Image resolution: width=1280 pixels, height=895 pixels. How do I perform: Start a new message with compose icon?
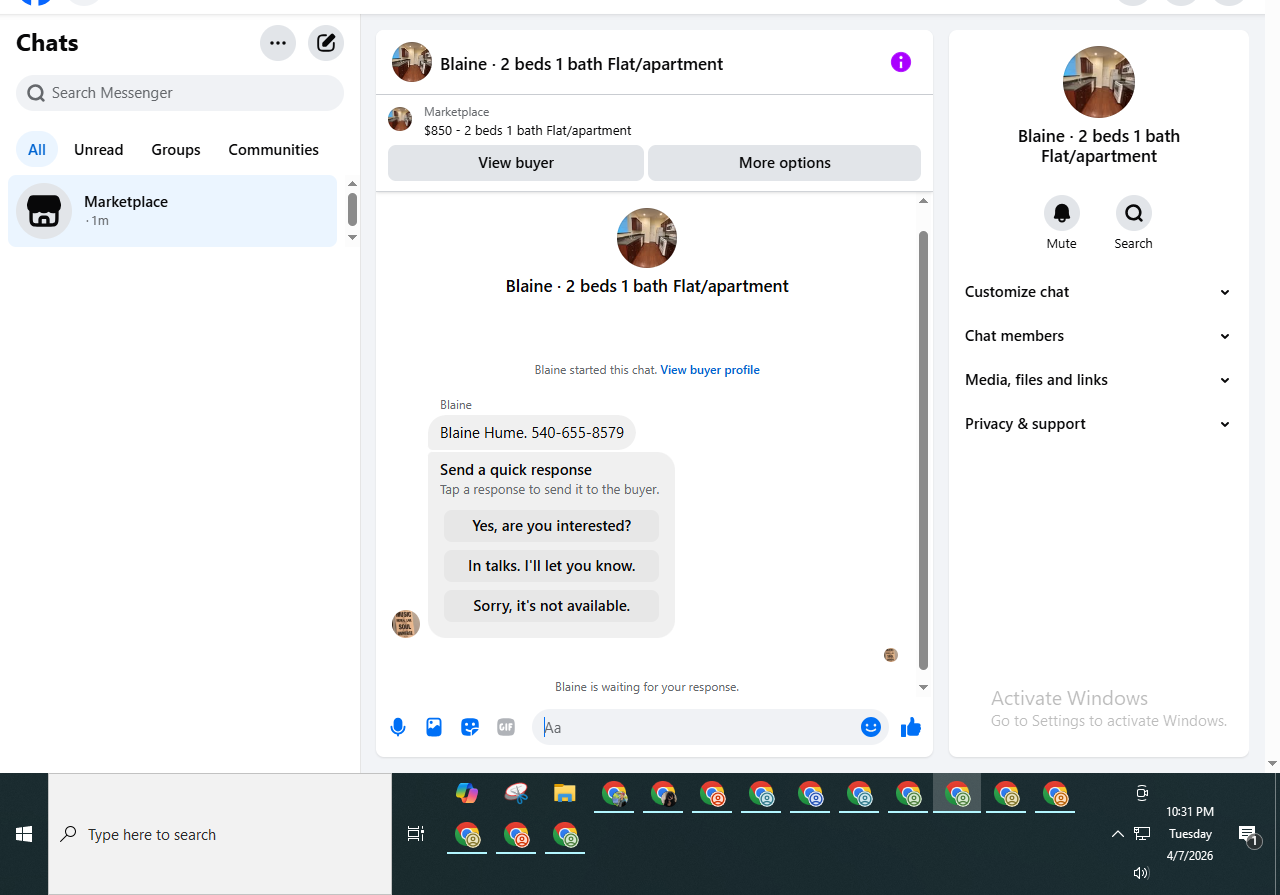(x=326, y=43)
